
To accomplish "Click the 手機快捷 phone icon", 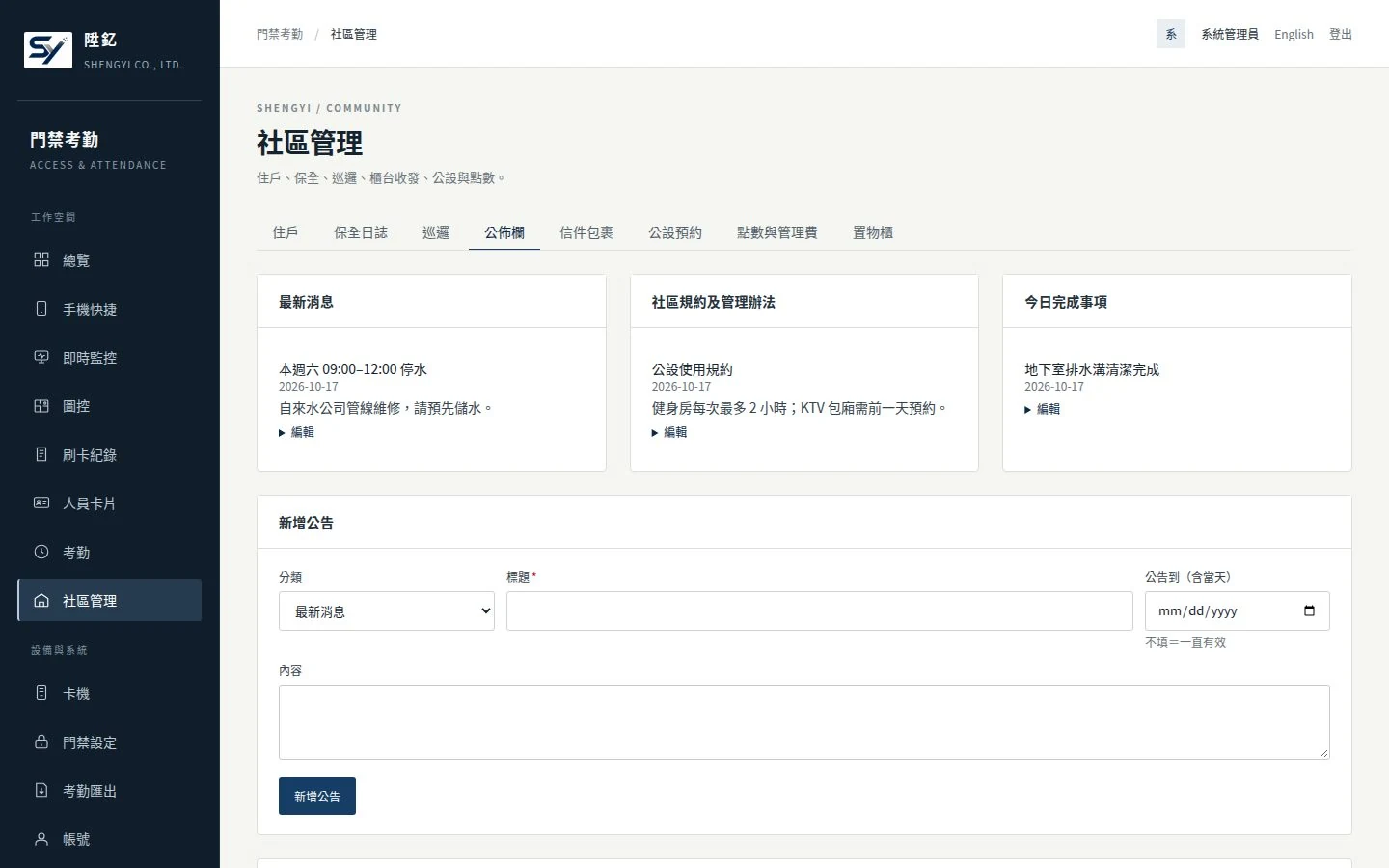I will click(x=41, y=309).
